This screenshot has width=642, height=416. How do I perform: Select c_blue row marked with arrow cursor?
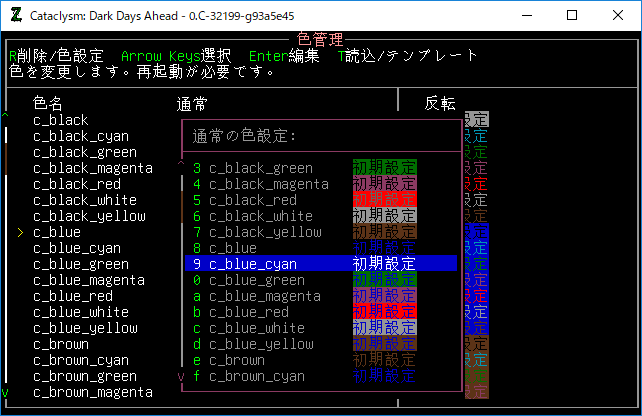(57, 232)
